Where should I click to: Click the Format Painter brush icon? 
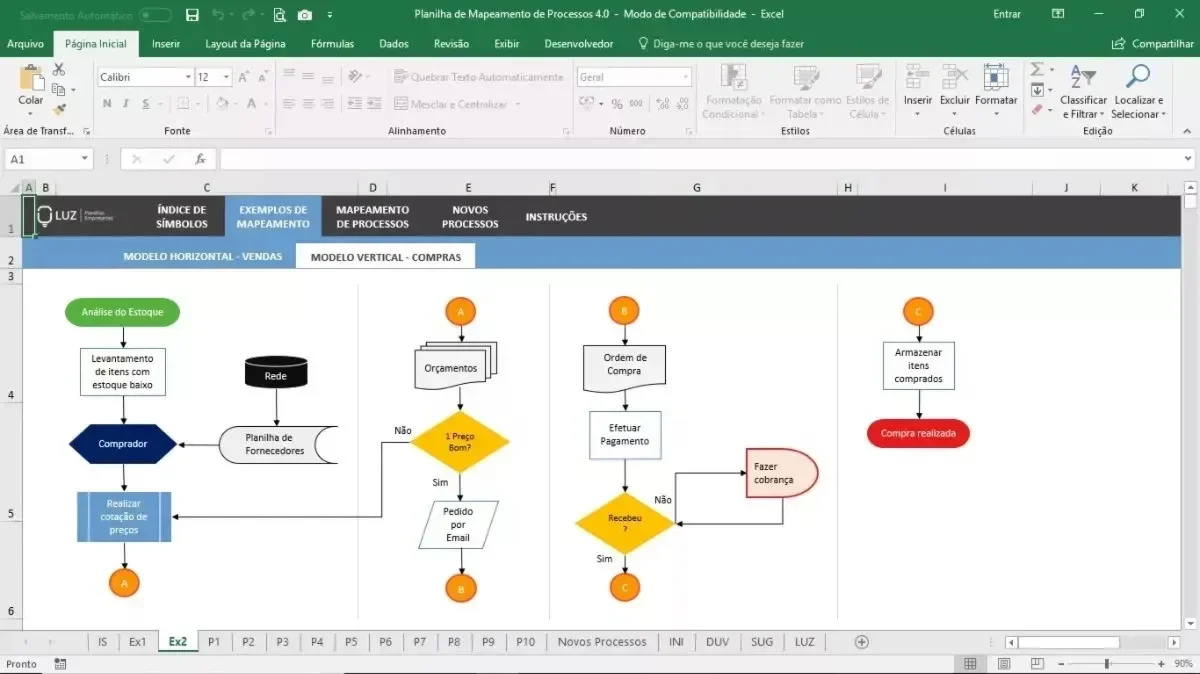(59, 110)
